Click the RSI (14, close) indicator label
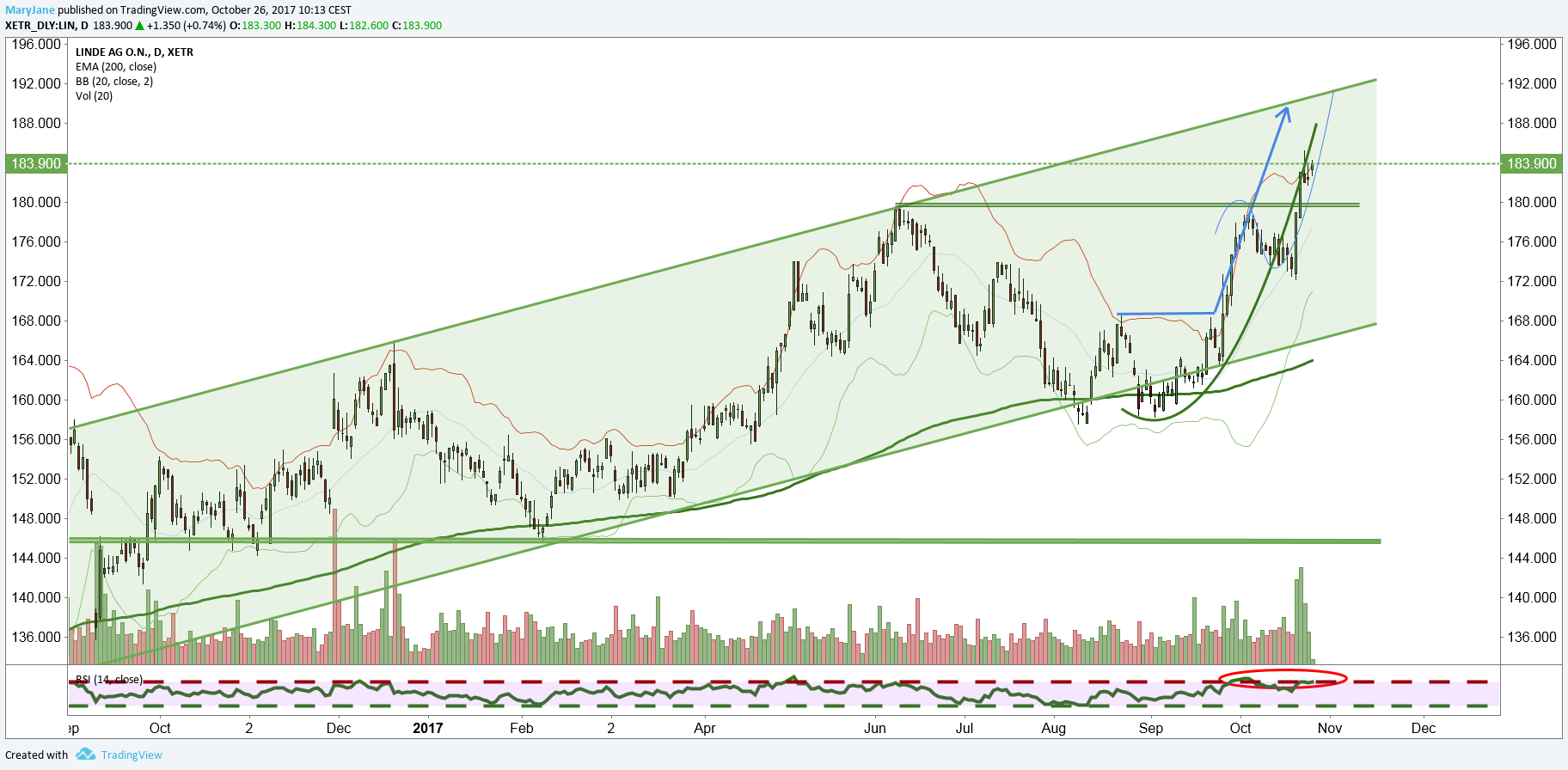The width and height of the screenshot is (1568, 770). point(109,680)
